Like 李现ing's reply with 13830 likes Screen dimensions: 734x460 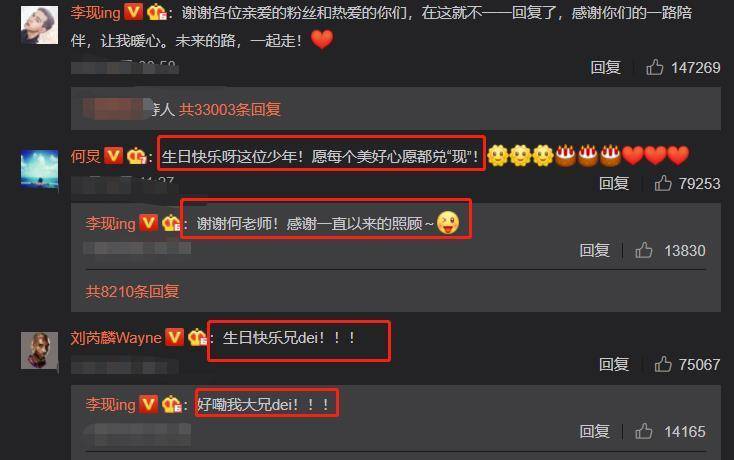644,250
